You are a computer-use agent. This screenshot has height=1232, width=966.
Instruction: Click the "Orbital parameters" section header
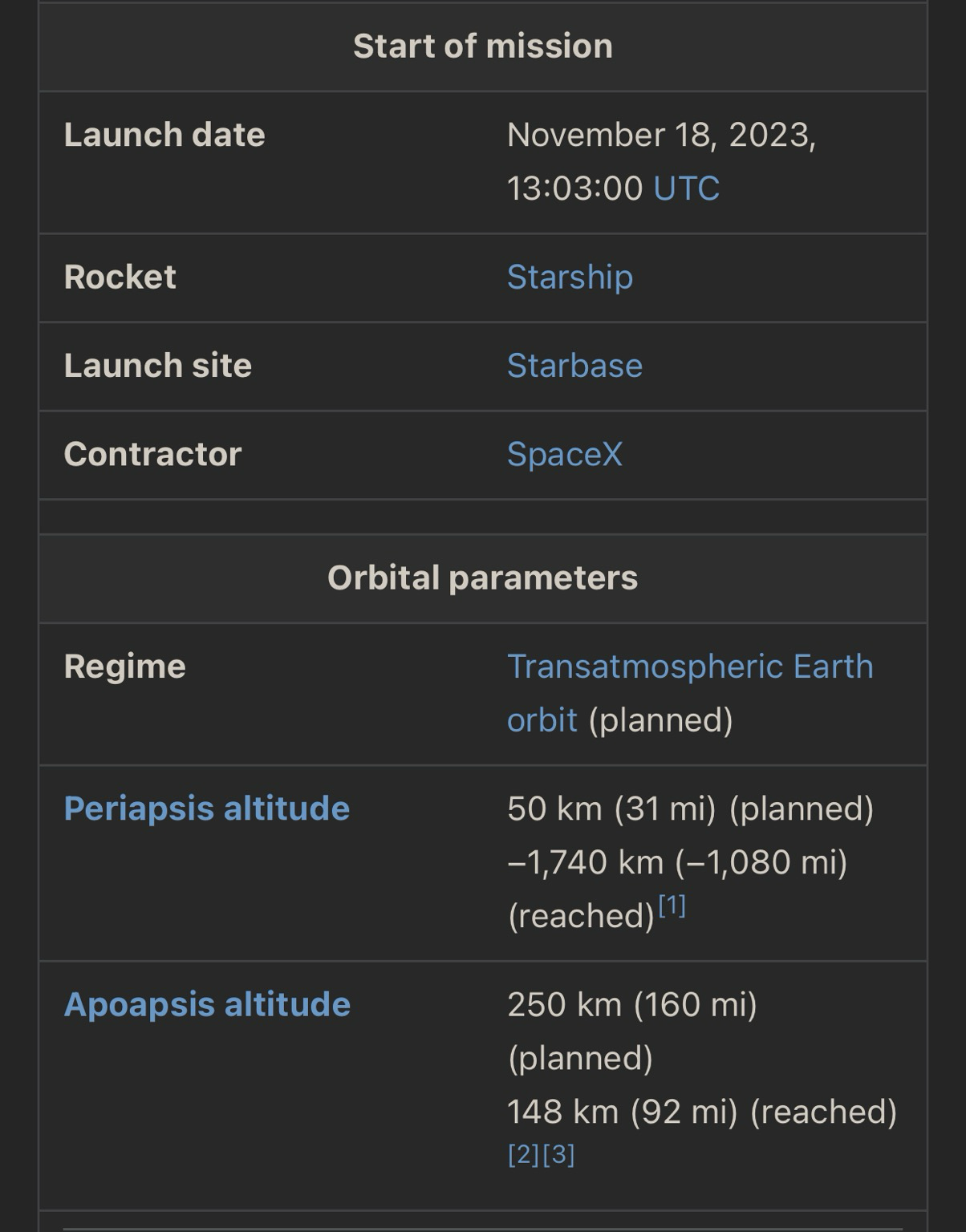[482, 578]
